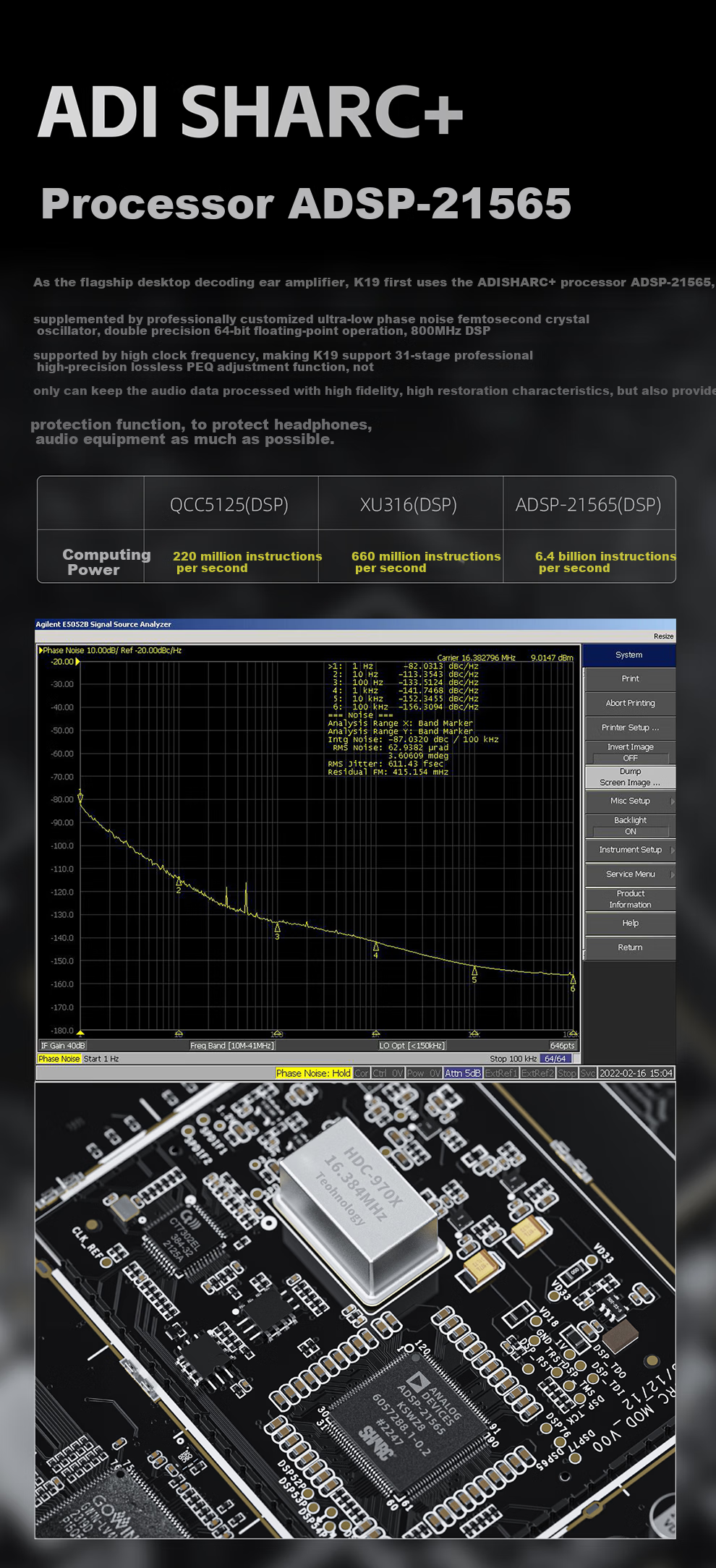Select marker 4 triangle on the trace
The width and height of the screenshot is (716, 1568).
coord(375,946)
